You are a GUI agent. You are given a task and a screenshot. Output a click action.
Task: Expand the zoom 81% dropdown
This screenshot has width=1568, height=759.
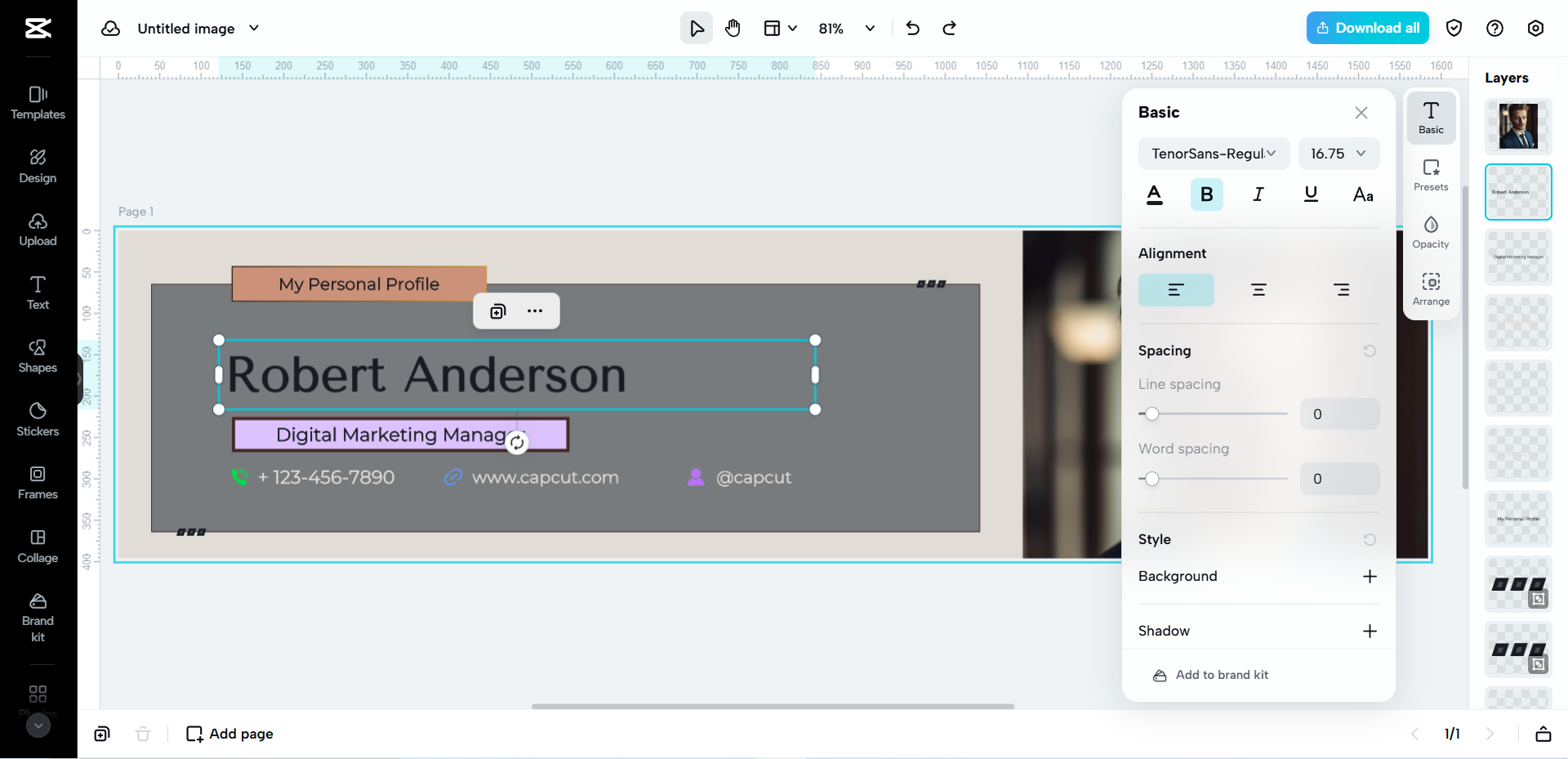click(x=870, y=29)
